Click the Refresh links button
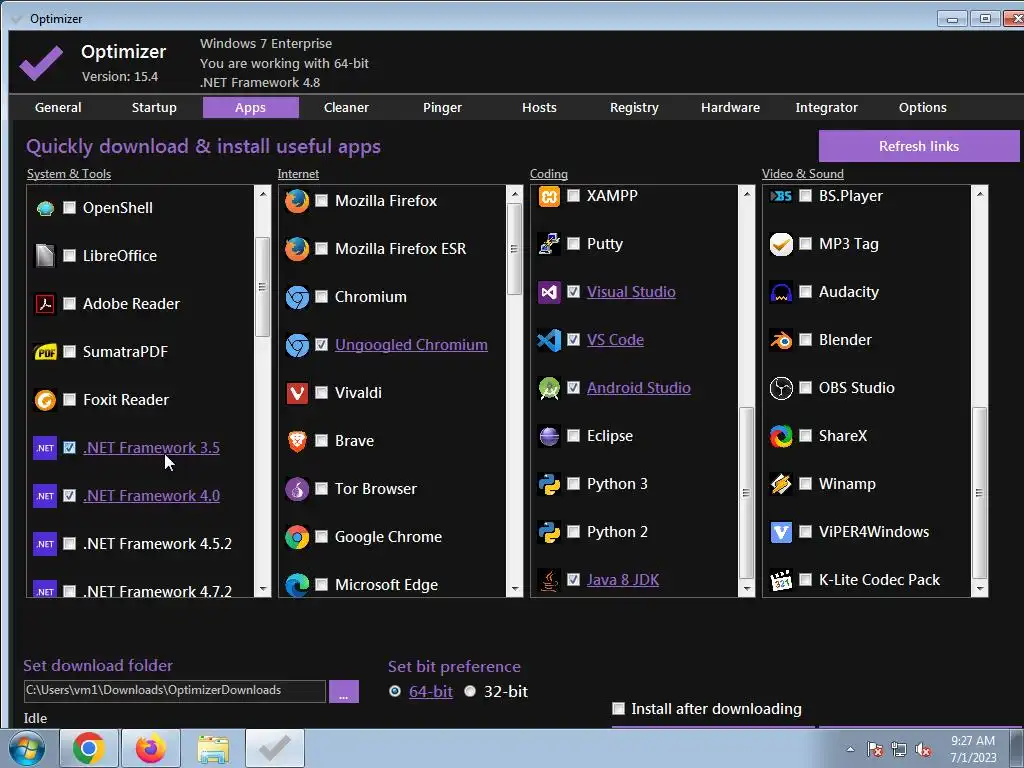The image size is (1024, 768). (x=919, y=146)
